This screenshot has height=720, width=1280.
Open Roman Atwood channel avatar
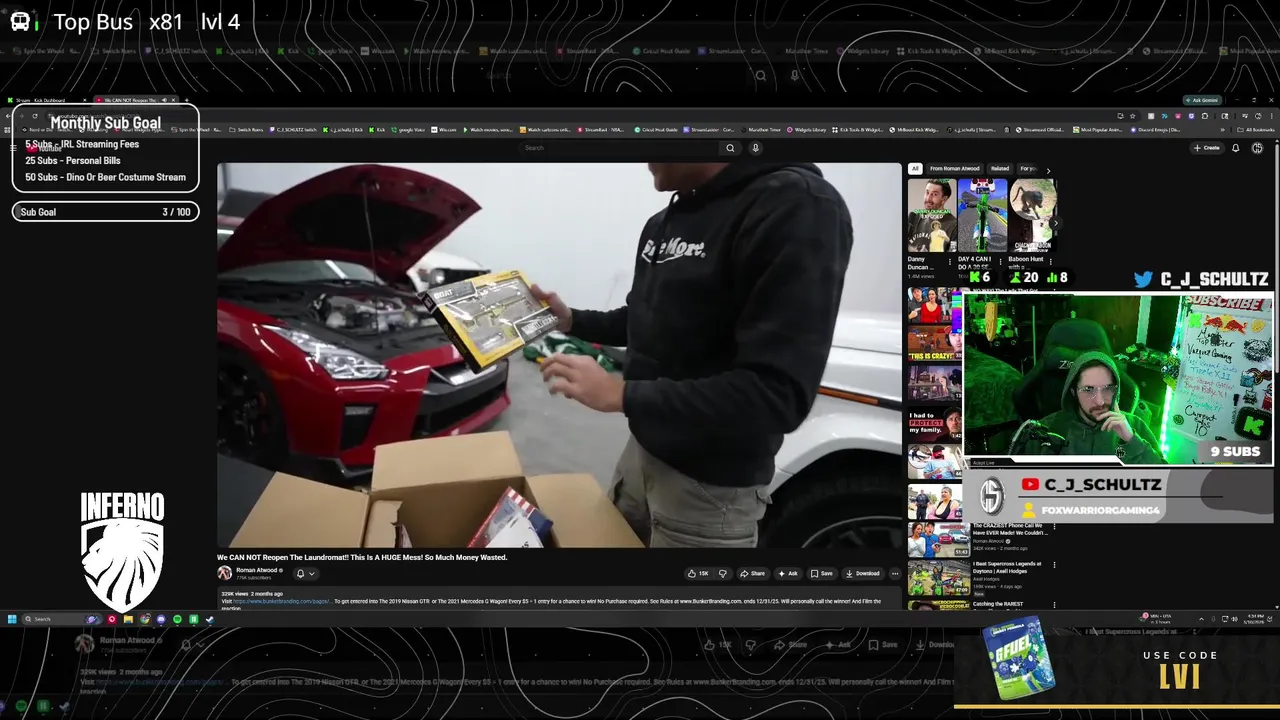pyautogui.click(x=225, y=573)
